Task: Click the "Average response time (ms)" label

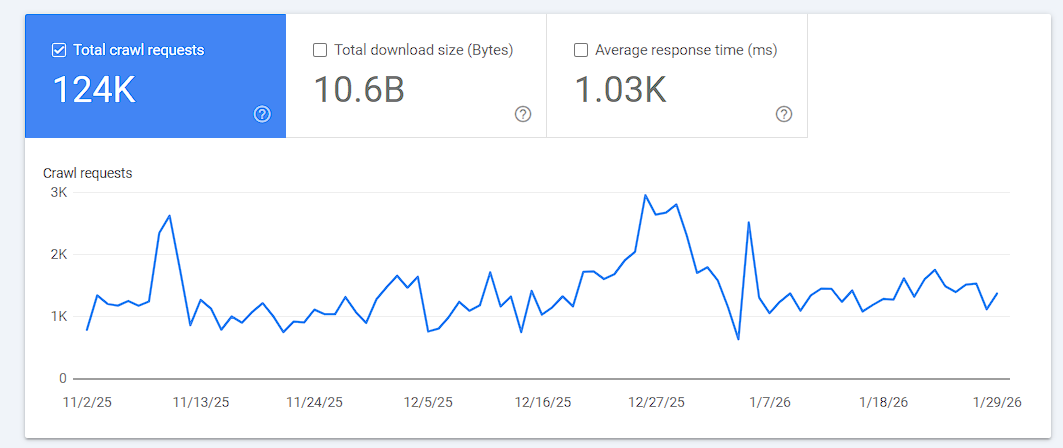Action: pyautogui.click(x=685, y=50)
